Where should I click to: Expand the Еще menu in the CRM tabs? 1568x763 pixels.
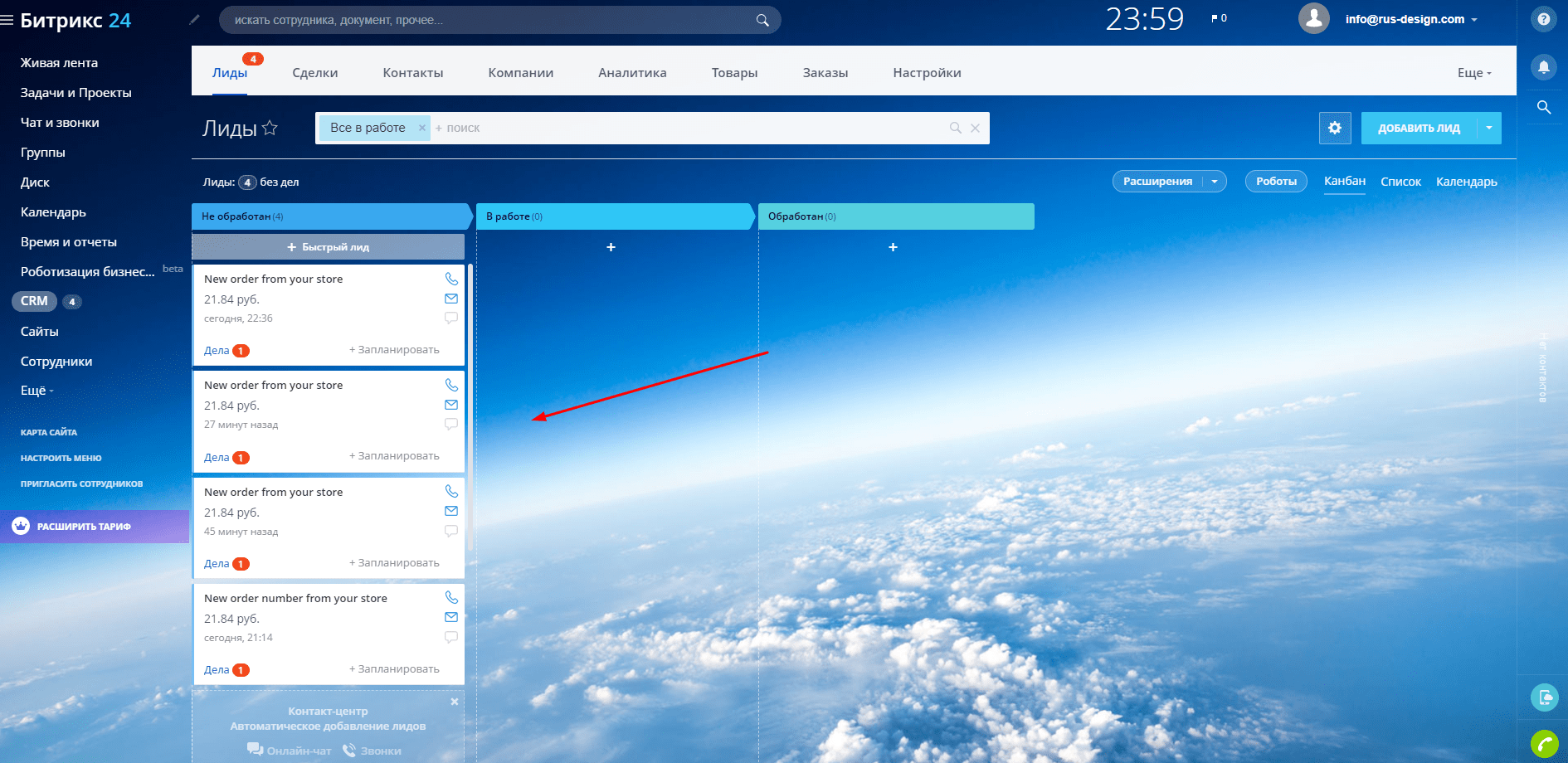click(1474, 73)
